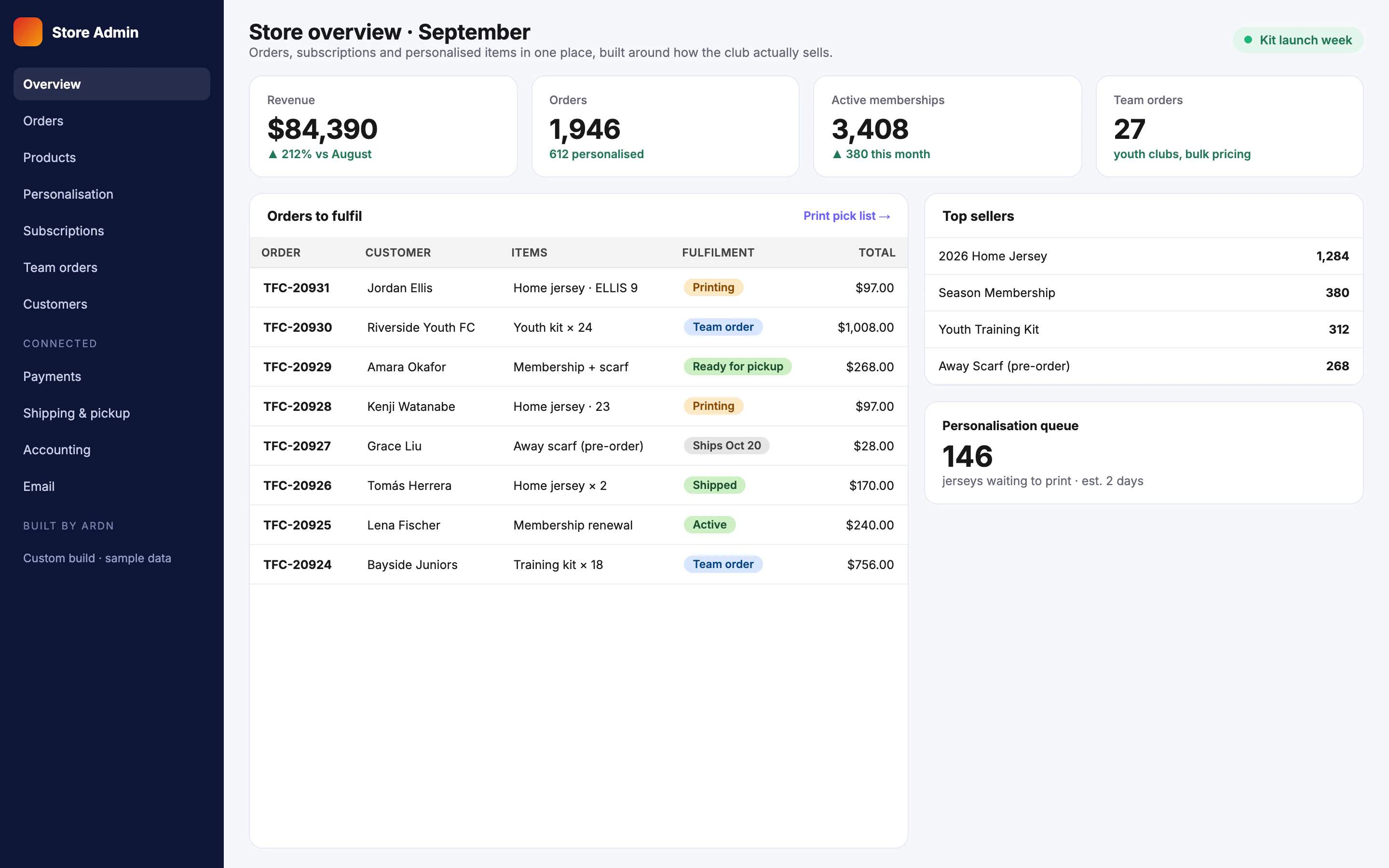The width and height of the screenshot is (1389, 868).
Task: Open Shipping & pickup settings
Action: coord(112,413)
